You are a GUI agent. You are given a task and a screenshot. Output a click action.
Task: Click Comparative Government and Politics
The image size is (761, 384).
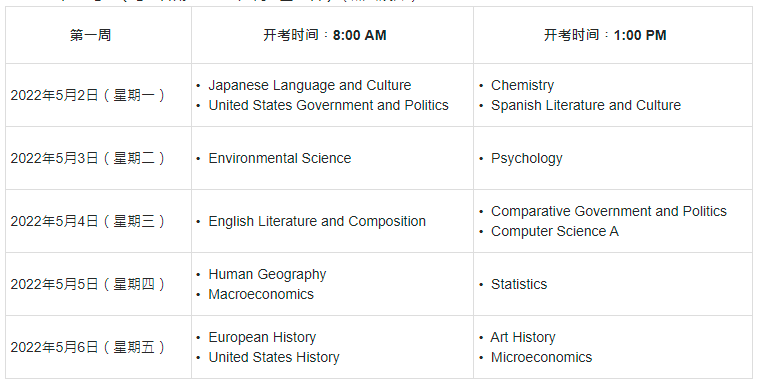(609, 211)
